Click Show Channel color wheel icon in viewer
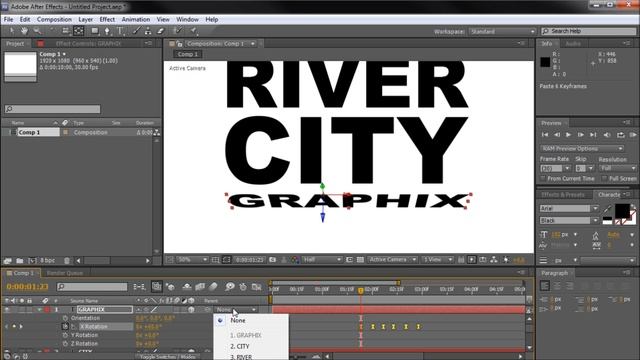This screenshot has width=640, height=360. pyautogui.click(x=295, y=260)
